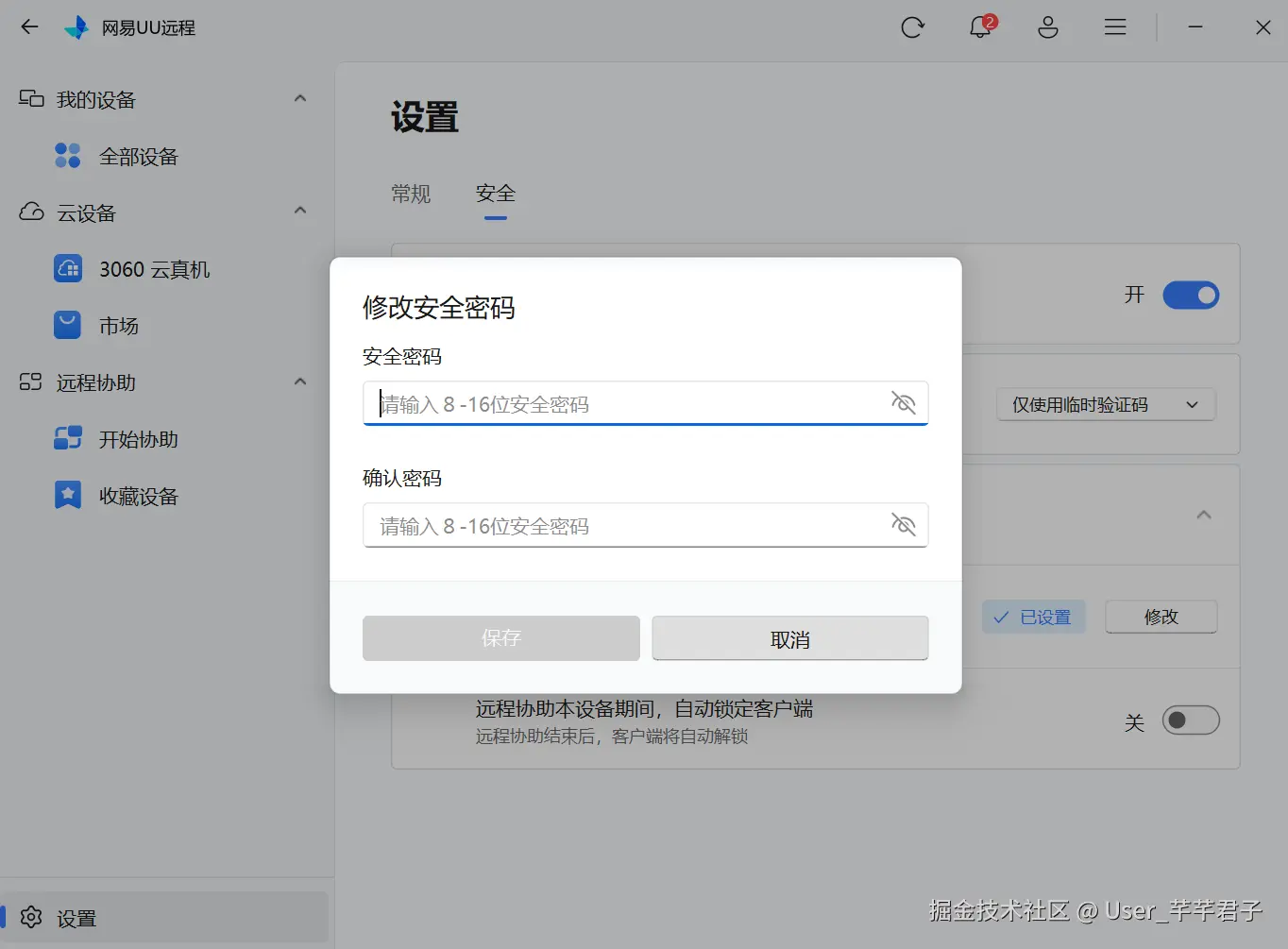Click 远程协助 section label

pyautogui.click(x=96, y=382)
